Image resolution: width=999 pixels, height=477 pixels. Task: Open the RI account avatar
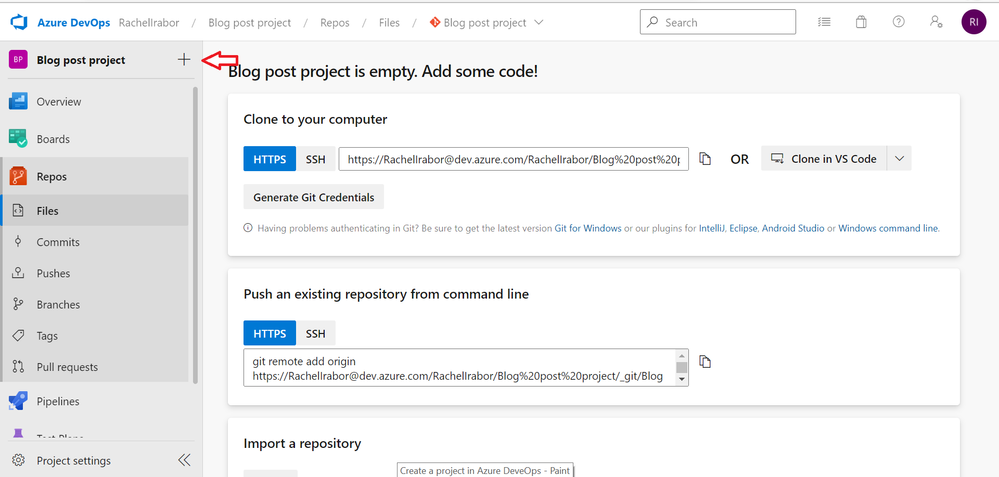click(974, 22)
